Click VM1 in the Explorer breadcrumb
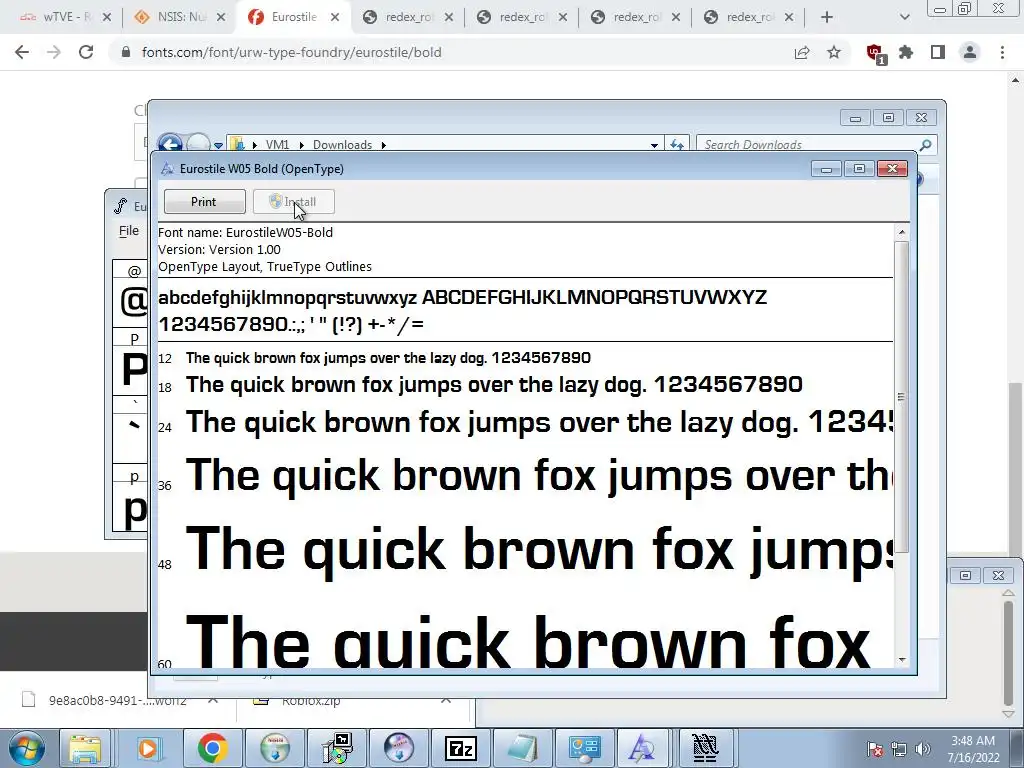The height and width of the screenshot is (768, 1024). click(x=278, y=145)
